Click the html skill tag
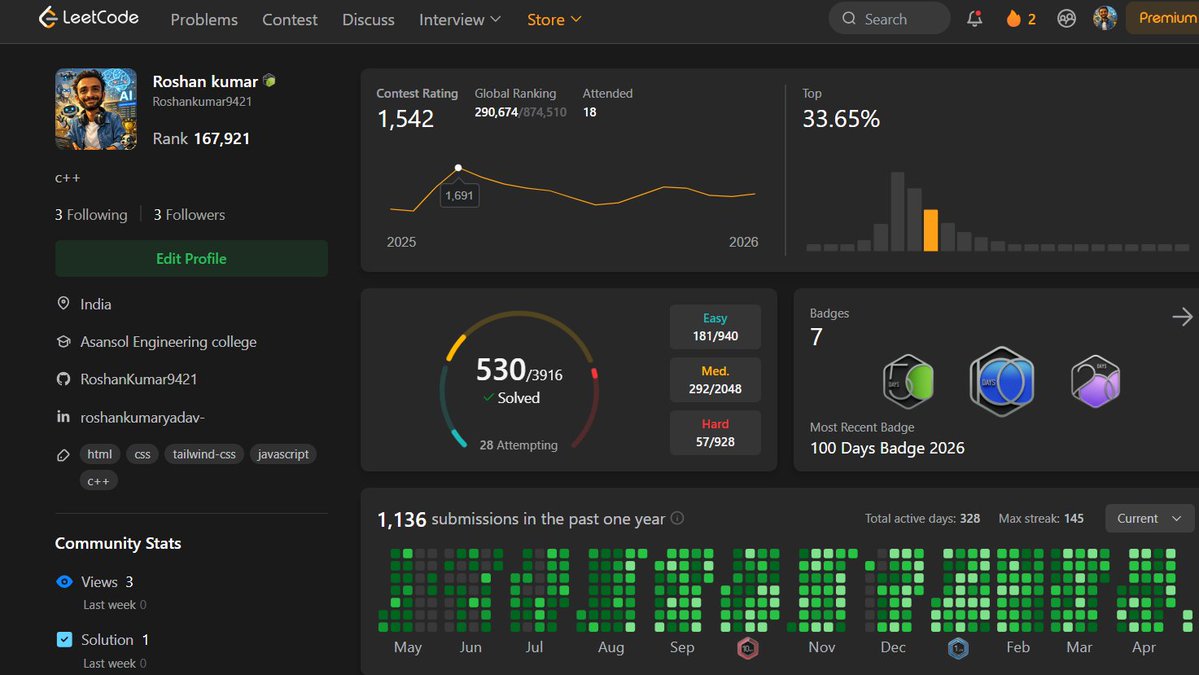1199x675 pixels. pyautogui.click(x=99, y=454)
